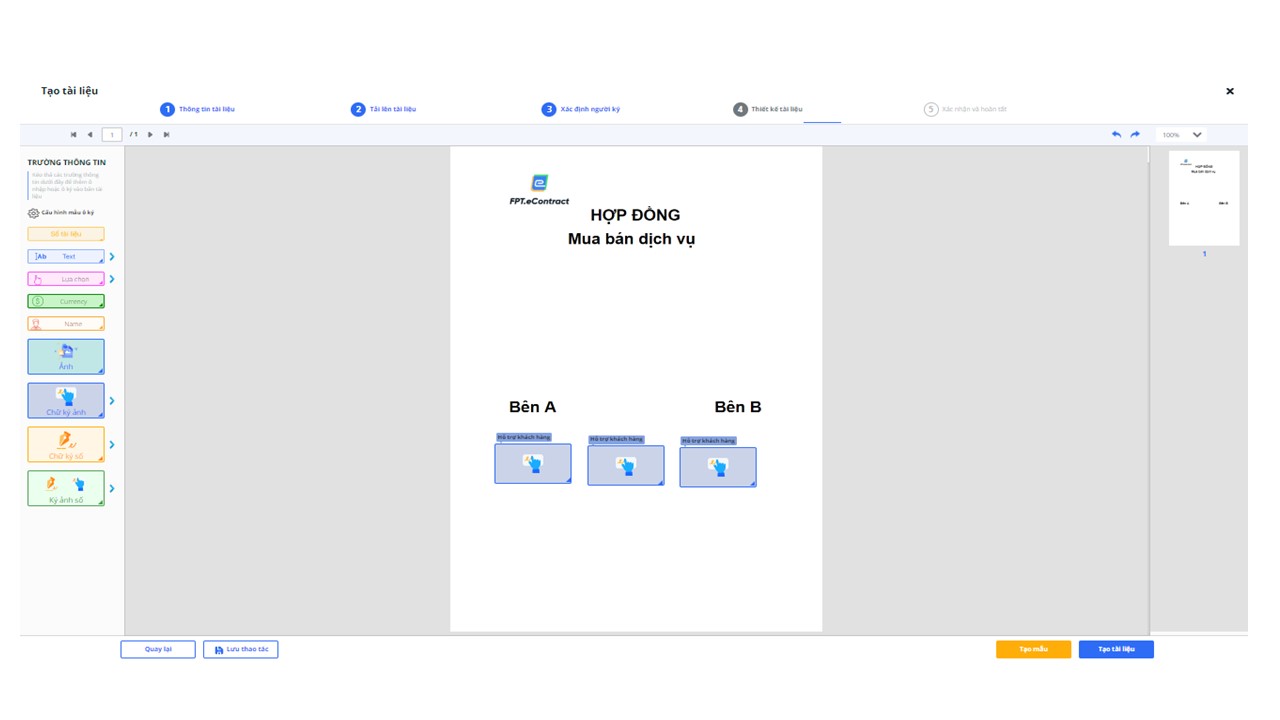Expand the Lựa chọn field options arrow
1280x720 pixels.
112,279
